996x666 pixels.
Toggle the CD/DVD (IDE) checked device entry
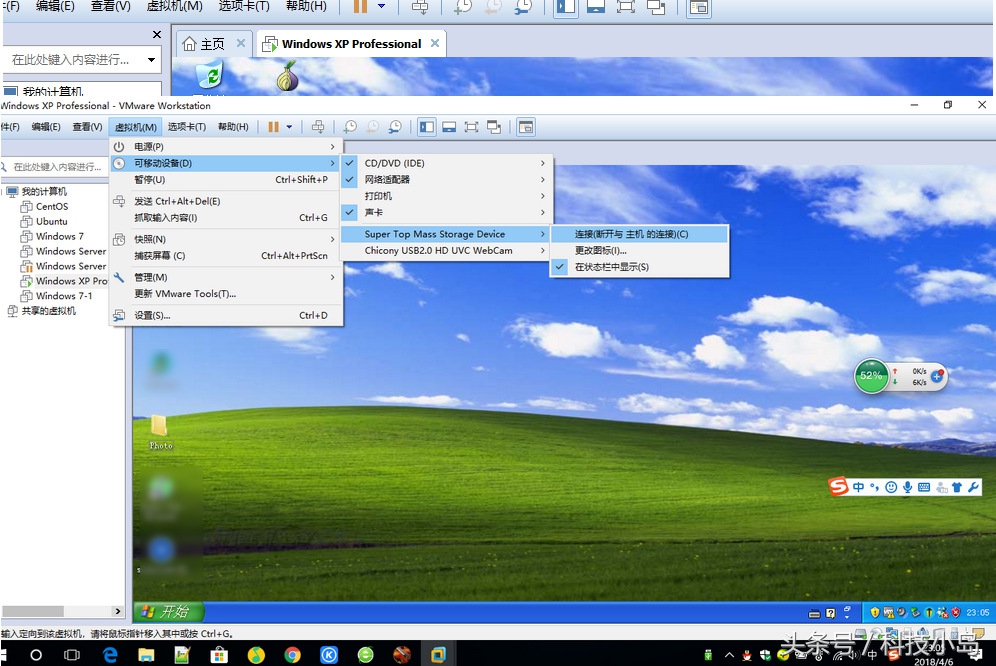point(447,163)
